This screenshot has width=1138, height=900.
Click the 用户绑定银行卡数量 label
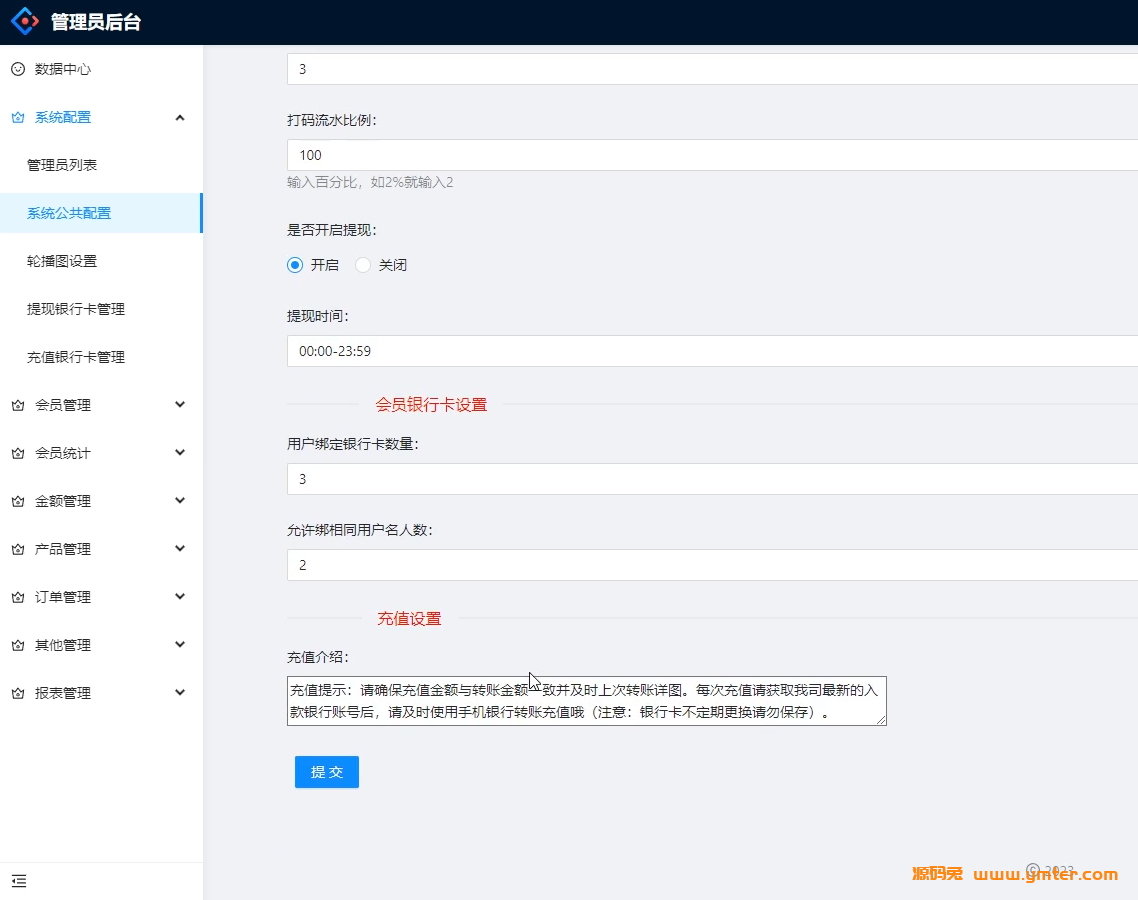click(353, 443)
